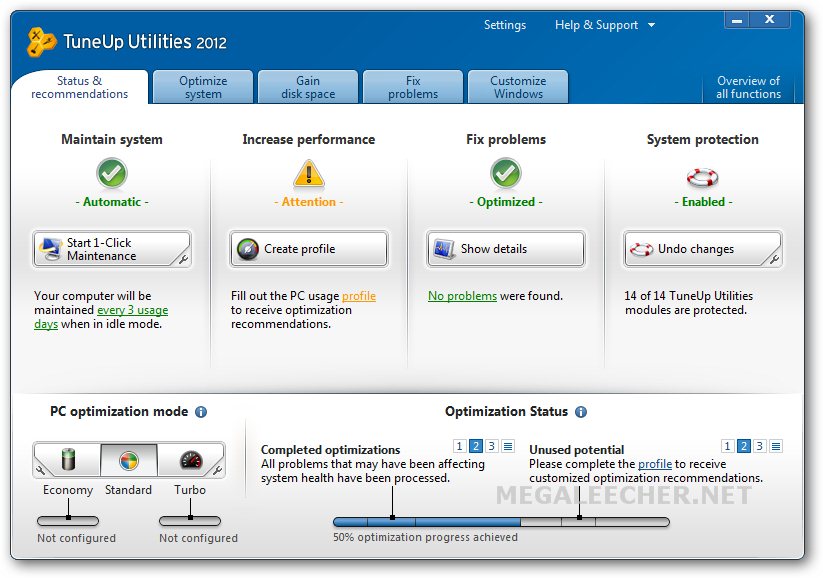This screenshot has width=823, height=578.
Task: Open Overview of all functions
Action: coord(748,87)
